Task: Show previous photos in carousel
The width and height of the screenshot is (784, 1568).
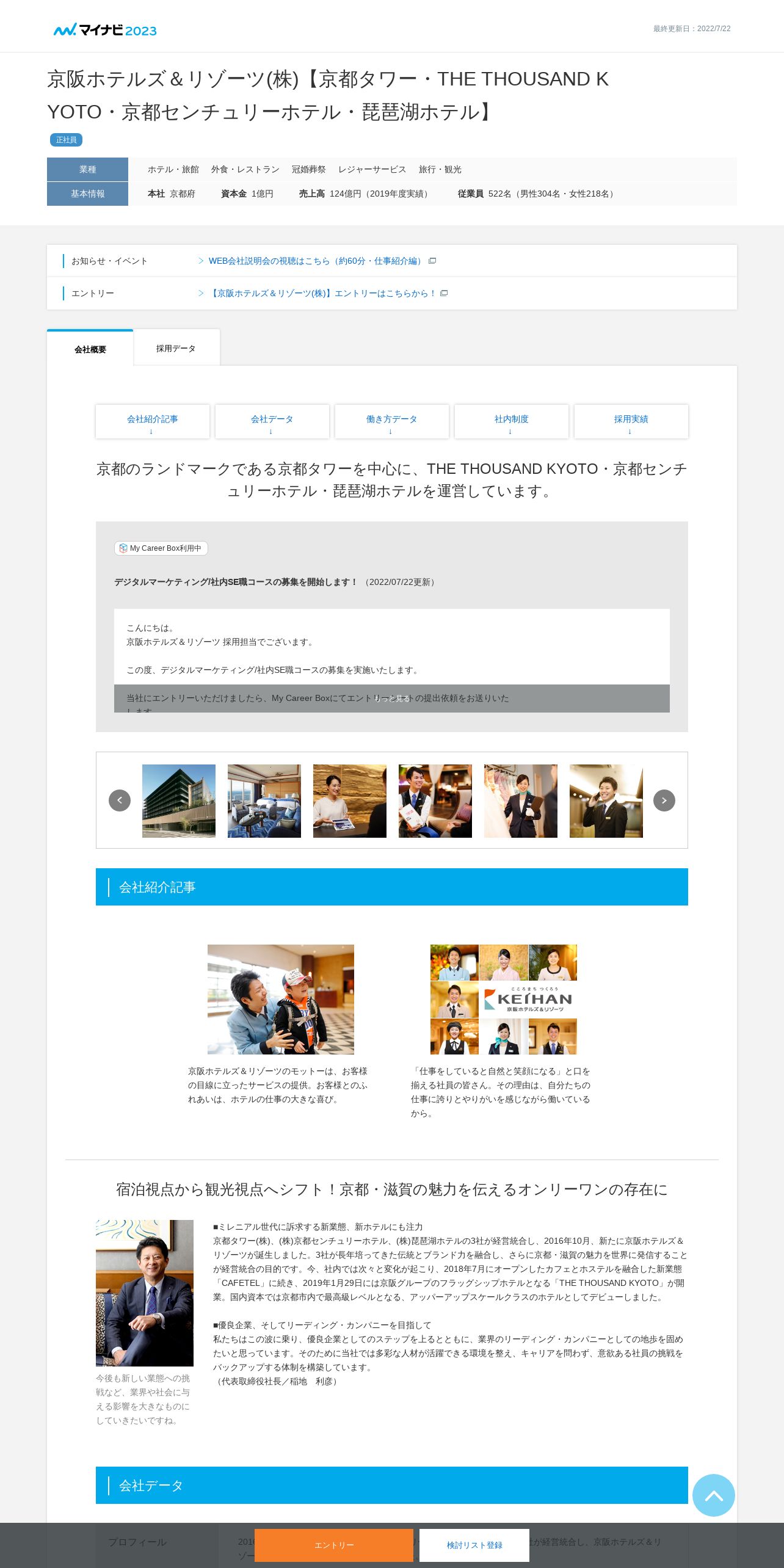Action: tap(120, 800)
